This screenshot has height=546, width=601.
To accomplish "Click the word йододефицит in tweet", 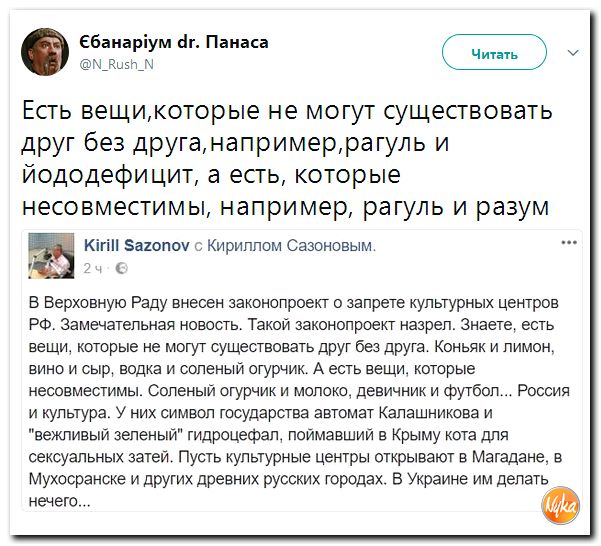I will point(107,174).
